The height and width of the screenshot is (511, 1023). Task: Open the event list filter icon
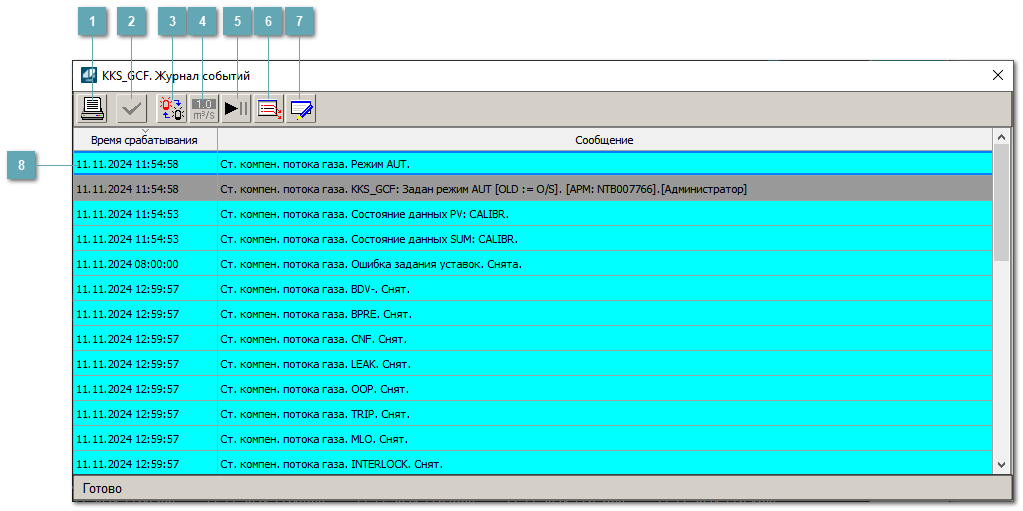coord(269,108)
